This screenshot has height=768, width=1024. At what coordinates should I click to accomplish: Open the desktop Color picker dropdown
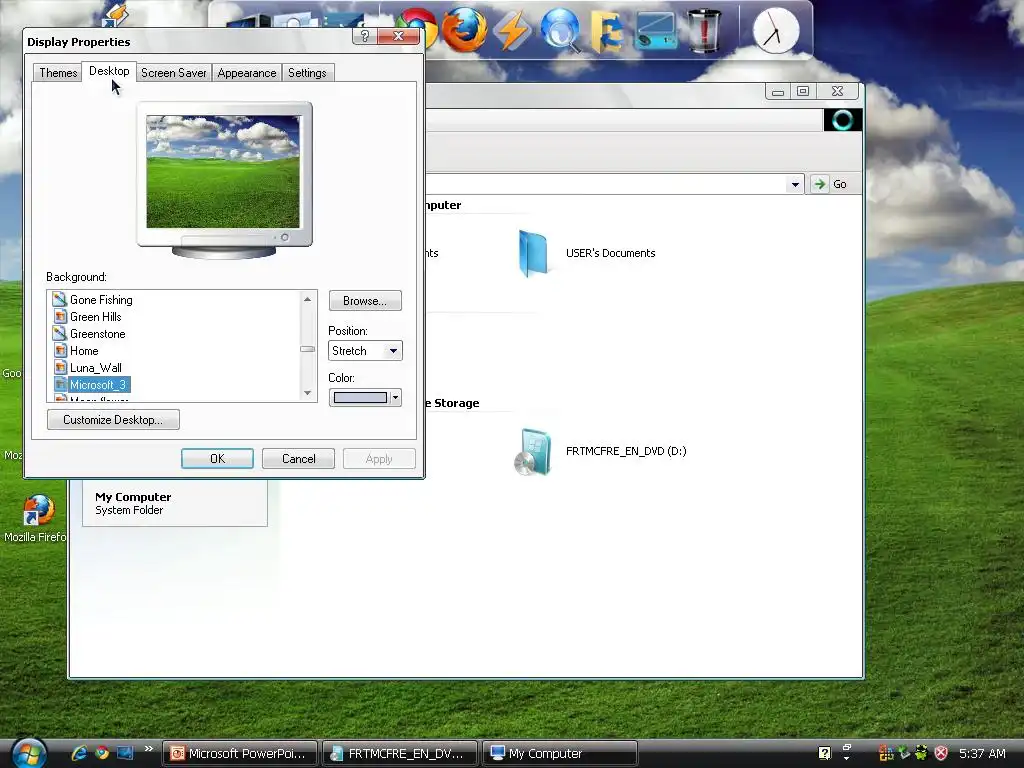click(x=365, y=397)
